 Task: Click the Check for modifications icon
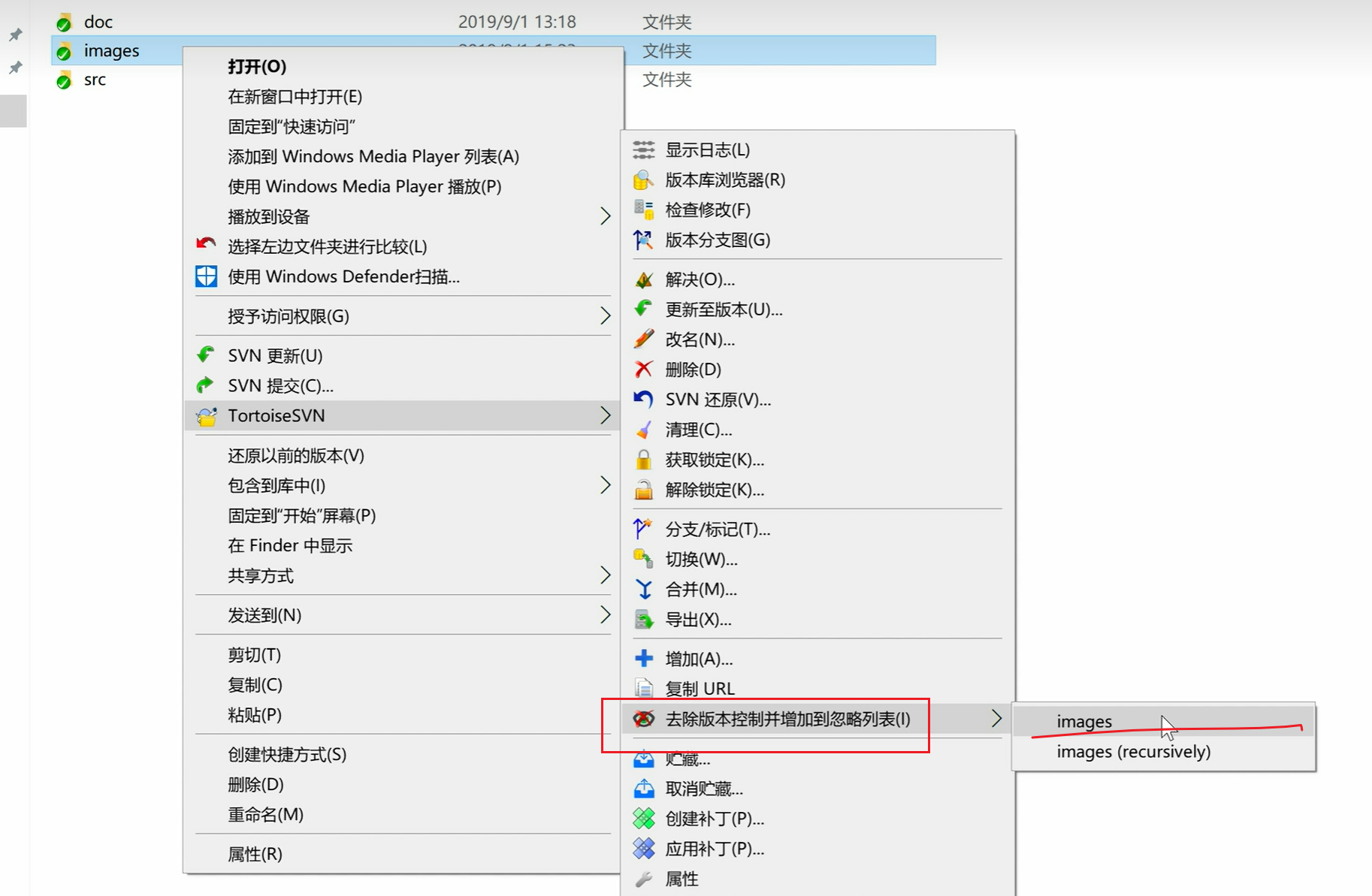644,210
